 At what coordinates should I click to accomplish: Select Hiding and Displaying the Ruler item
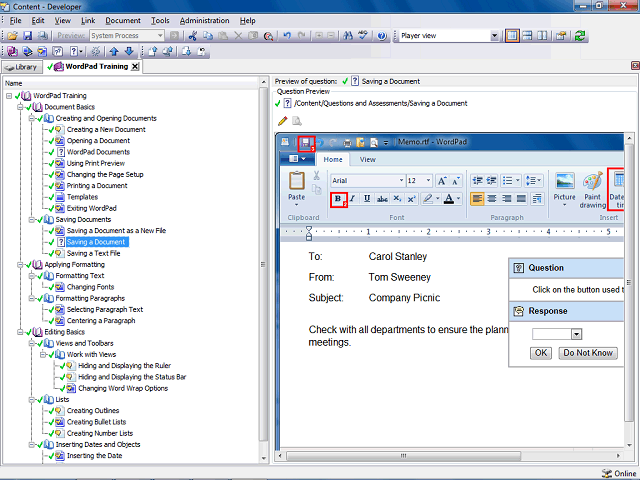(124, 366)
